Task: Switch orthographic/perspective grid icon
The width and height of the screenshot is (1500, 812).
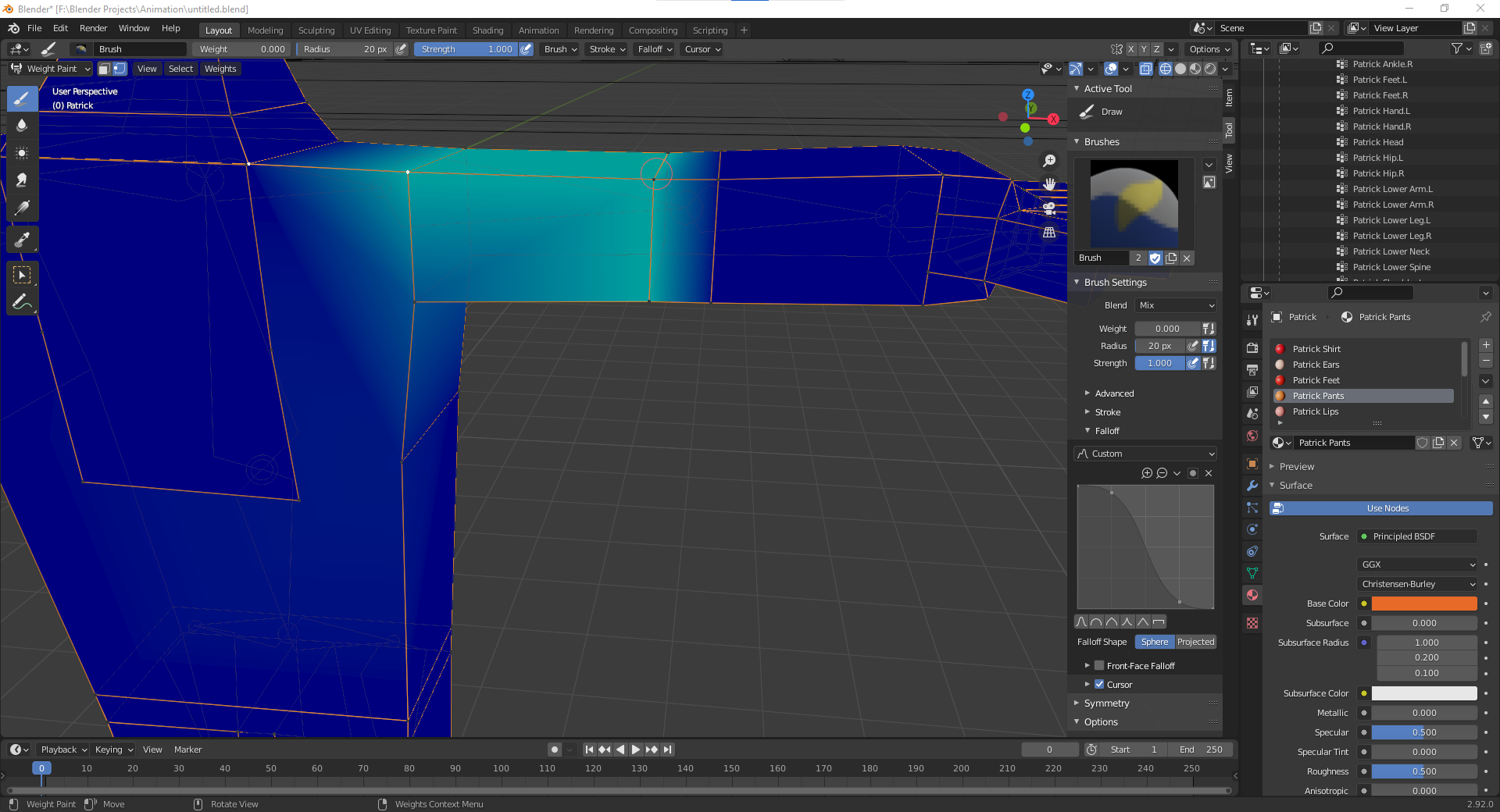Action: click(1049, 233)
